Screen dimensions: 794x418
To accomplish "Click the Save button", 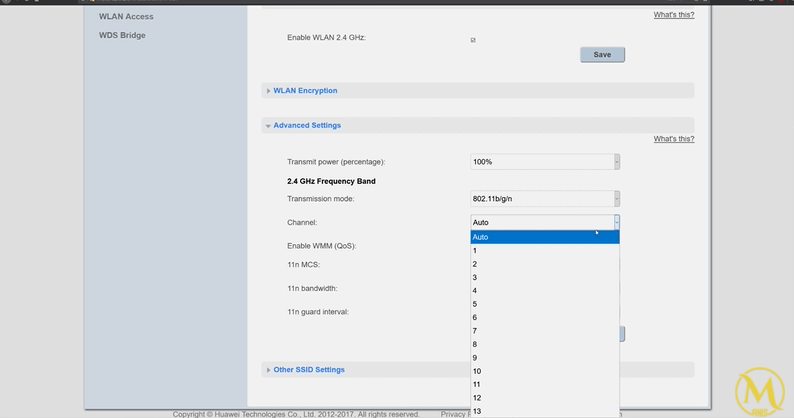I will [602, 54].
